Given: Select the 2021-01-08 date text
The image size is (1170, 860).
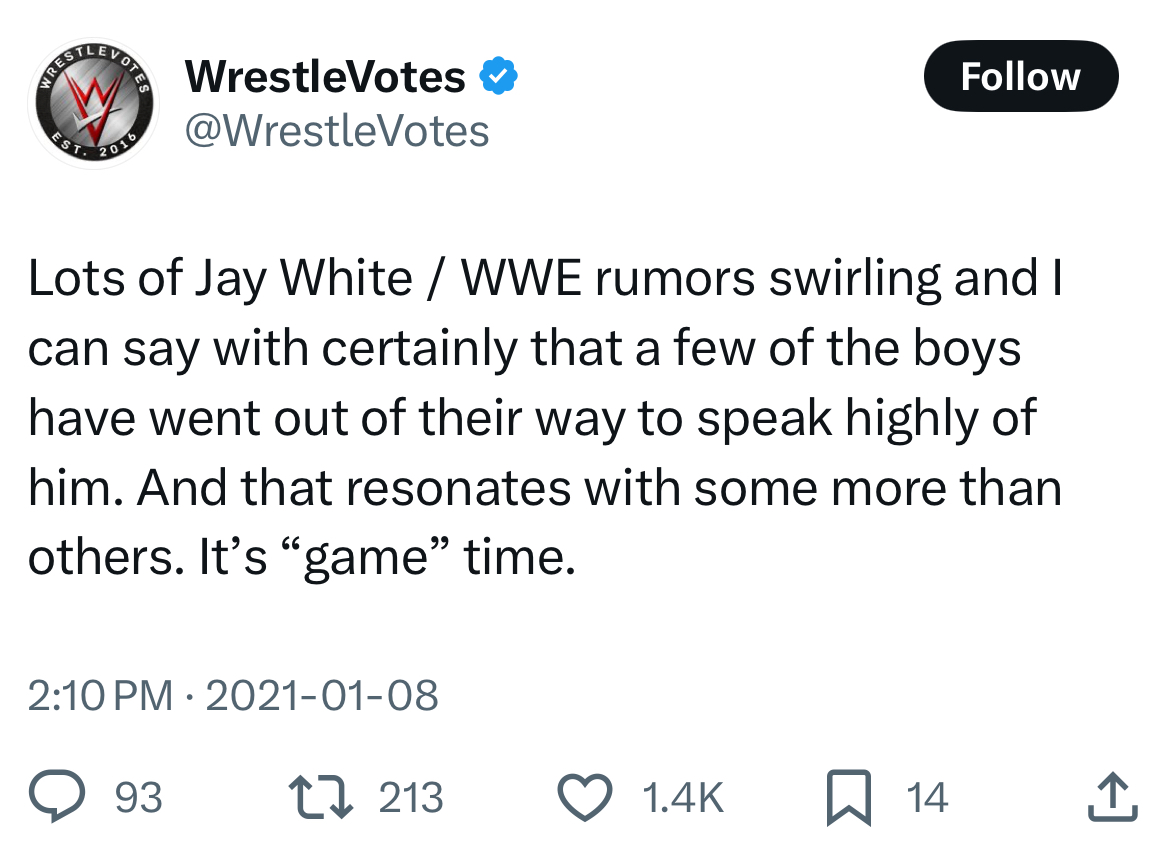Looking at the screenshot, I should (320, 695).
